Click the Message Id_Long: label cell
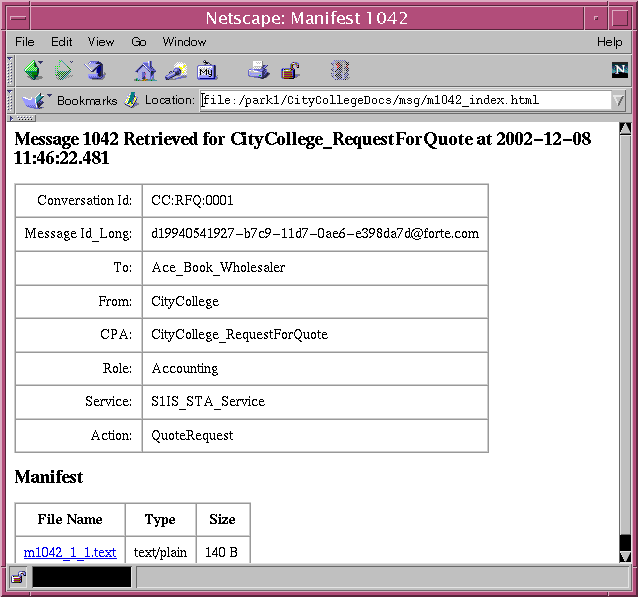This screenshot has height=597, width=638. point(79,234)
